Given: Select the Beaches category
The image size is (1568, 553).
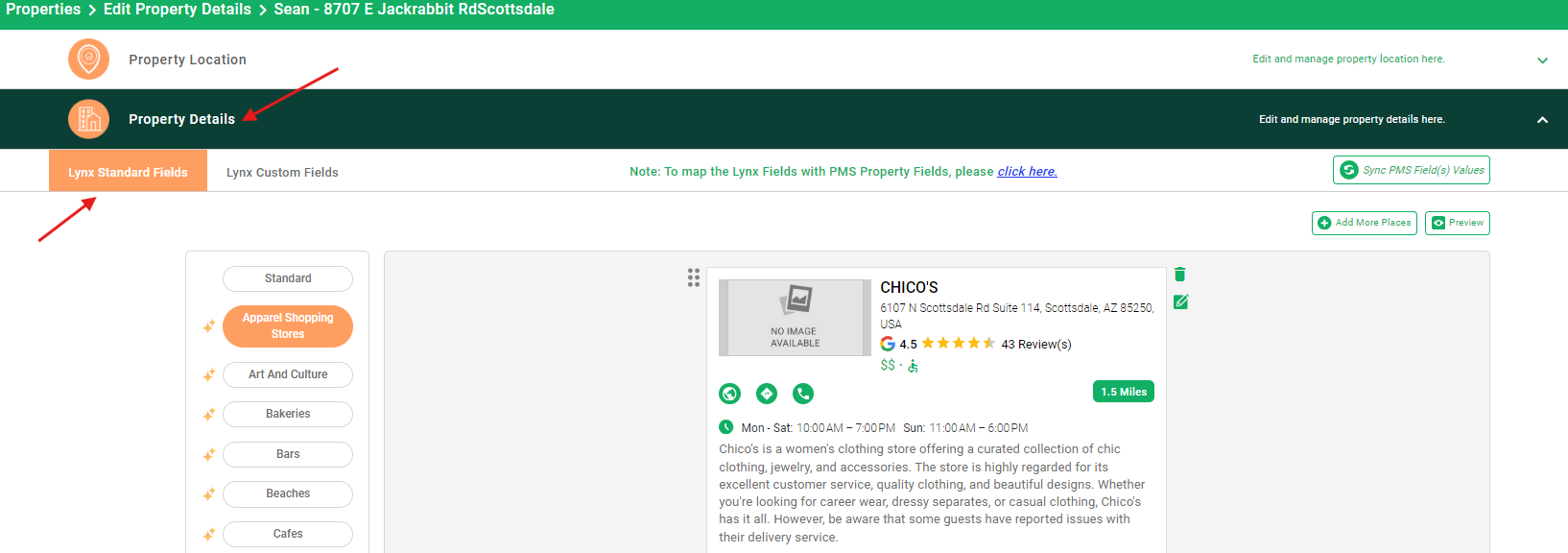Looking at the screenshot, I should (x=288, y=493).
